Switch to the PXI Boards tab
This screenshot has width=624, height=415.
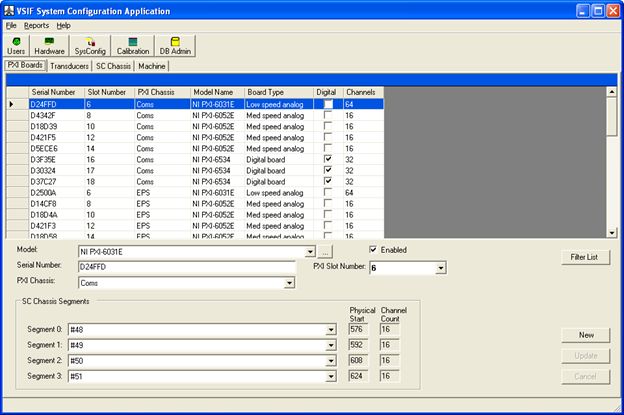point(25,65)
